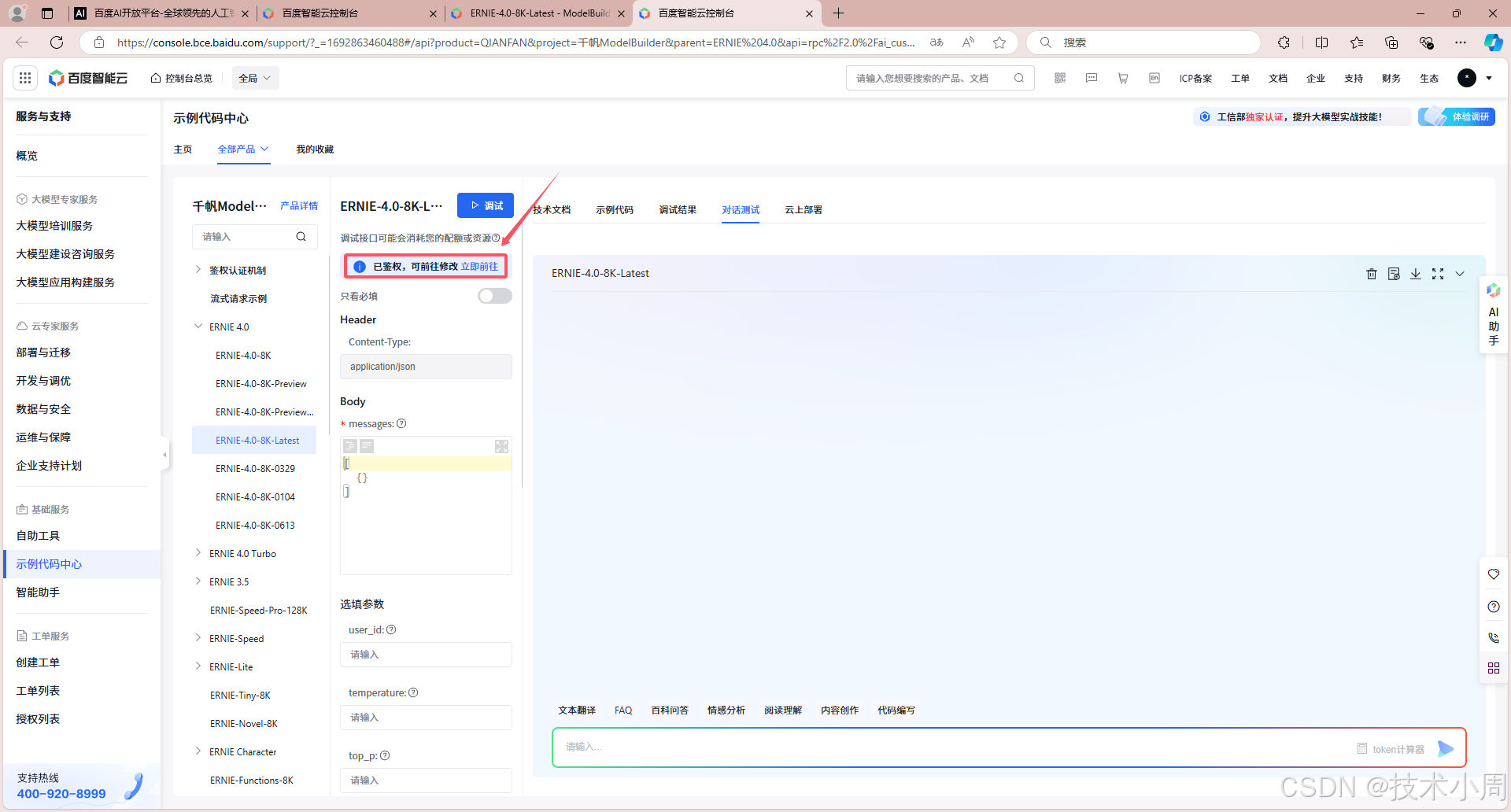This screenshot has width=1511, height=812.
Task: Click the top_p help question icon
Action: (385, 755)
